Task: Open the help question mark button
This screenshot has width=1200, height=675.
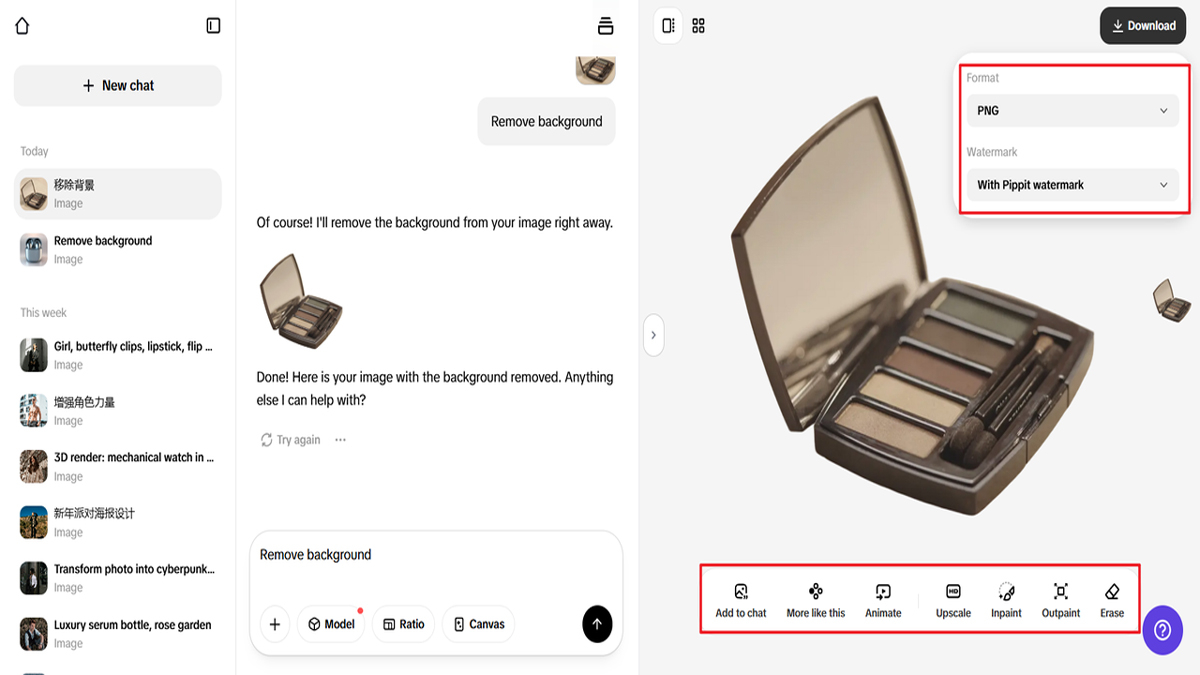Action: 1162,630
